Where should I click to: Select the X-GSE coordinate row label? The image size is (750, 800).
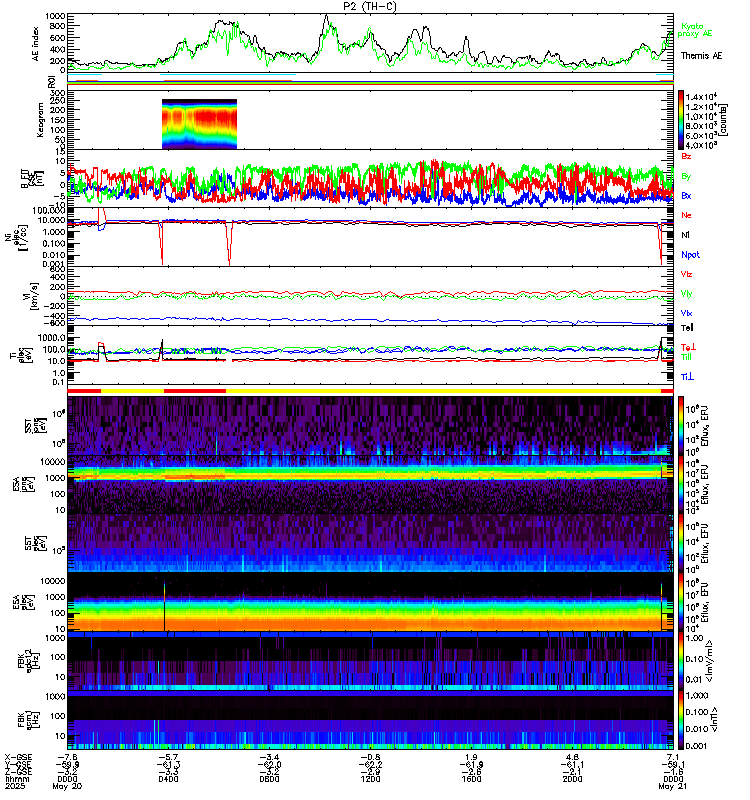point(18,757)
